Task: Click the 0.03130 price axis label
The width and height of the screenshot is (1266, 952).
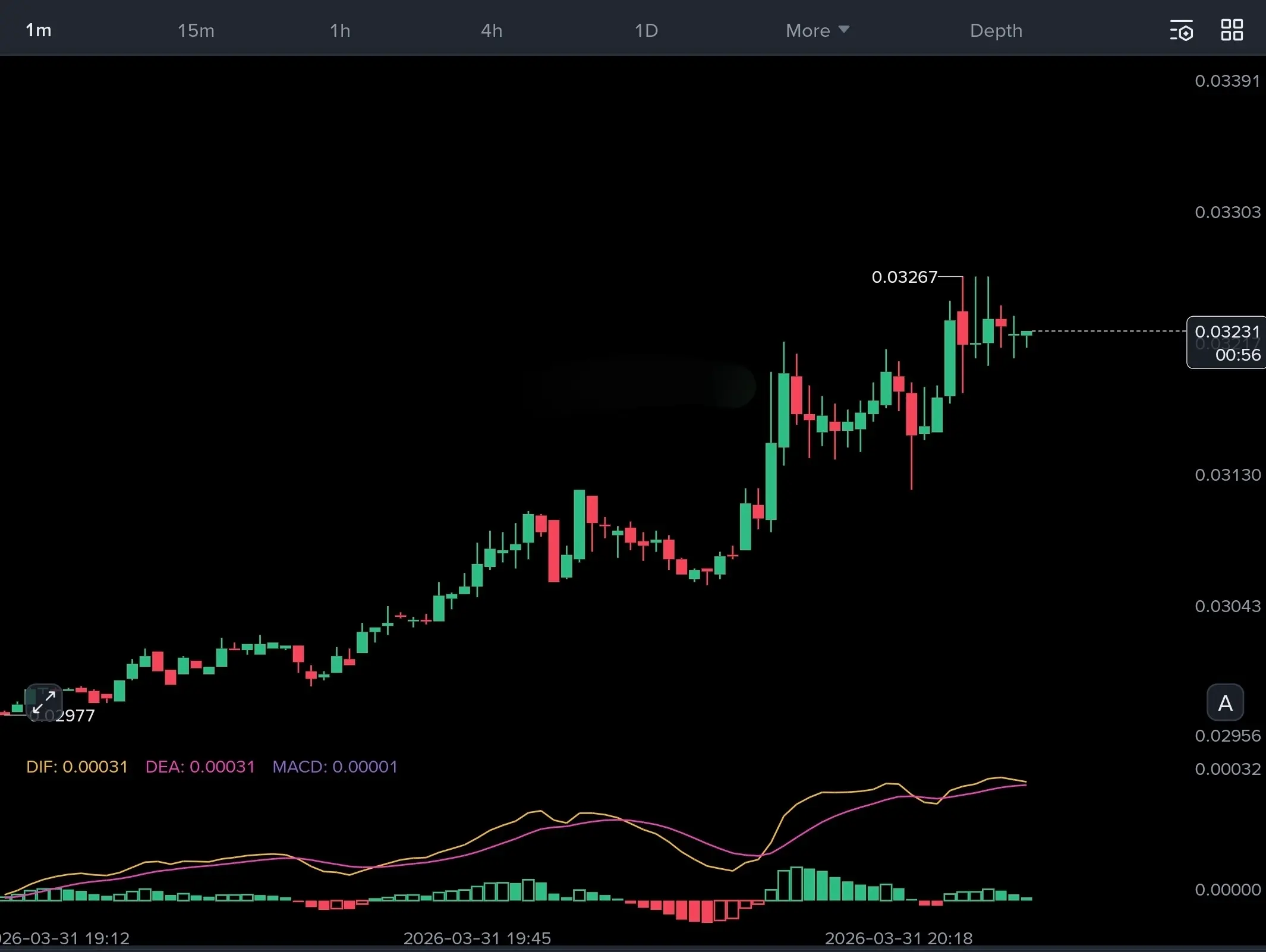Action: coord(1227,475)
